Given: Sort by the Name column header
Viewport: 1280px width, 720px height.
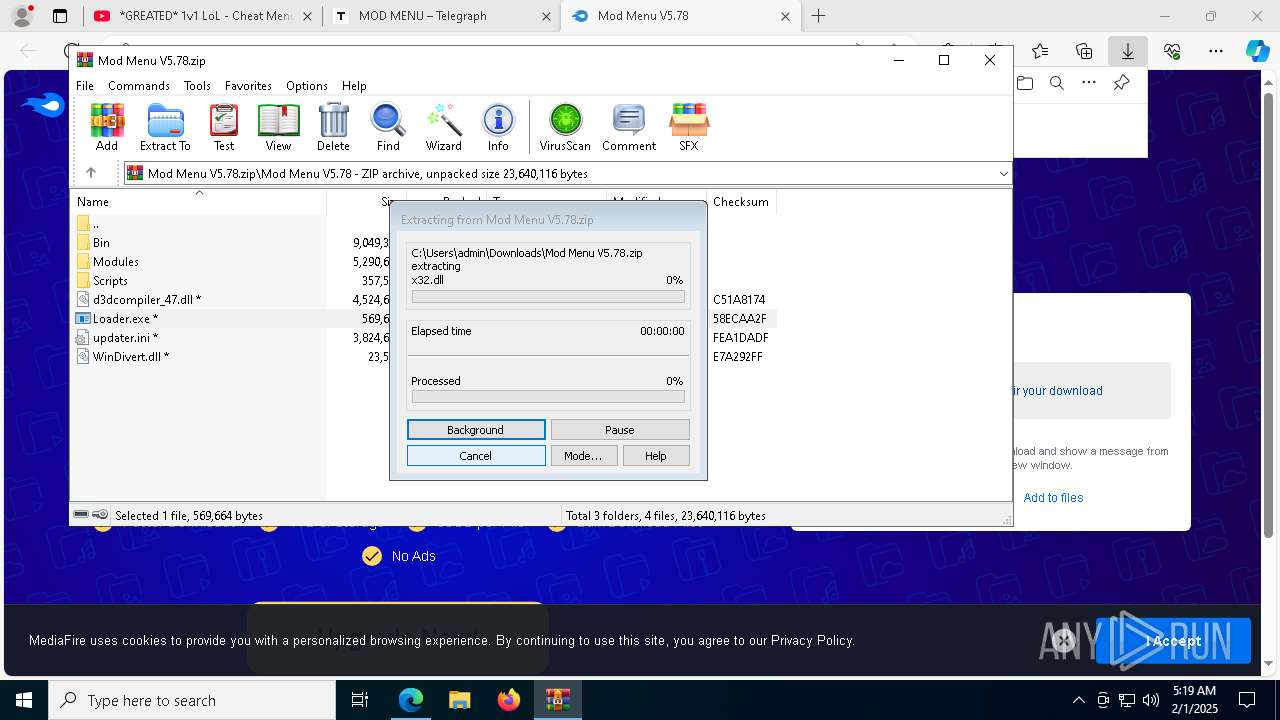Looking at the screenshot, I should coord(200,202).
